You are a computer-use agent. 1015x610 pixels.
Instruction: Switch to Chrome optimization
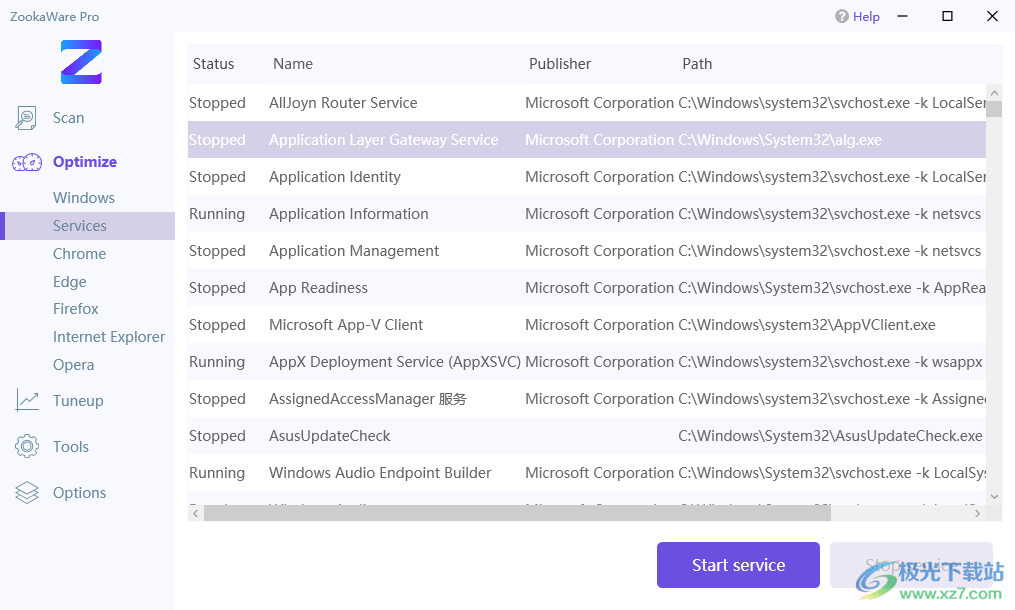(x=79, y=254)
